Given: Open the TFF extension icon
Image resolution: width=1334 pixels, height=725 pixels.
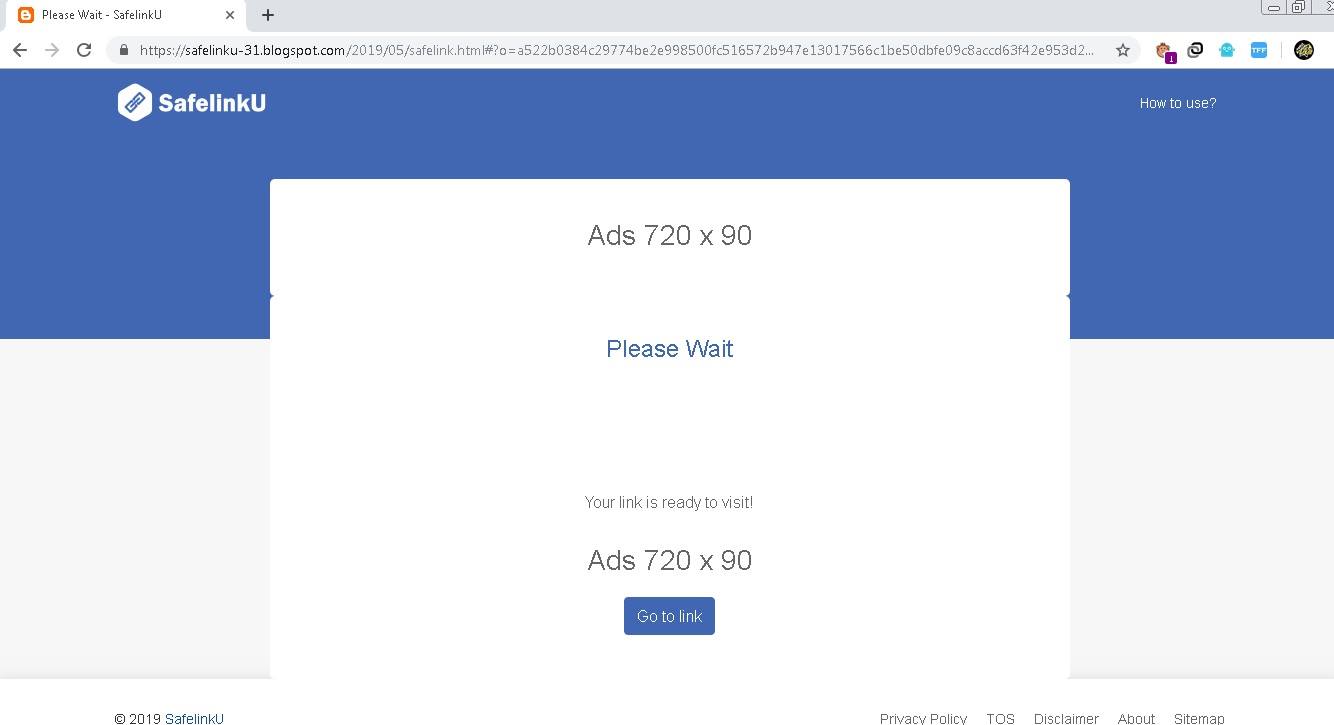Looking at the screenshot, I should [x=1259, y=50].
